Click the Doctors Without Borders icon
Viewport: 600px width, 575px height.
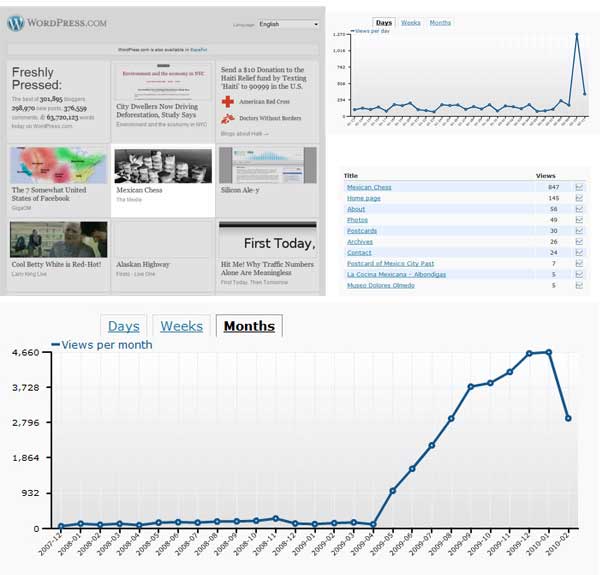coord(228,118)
